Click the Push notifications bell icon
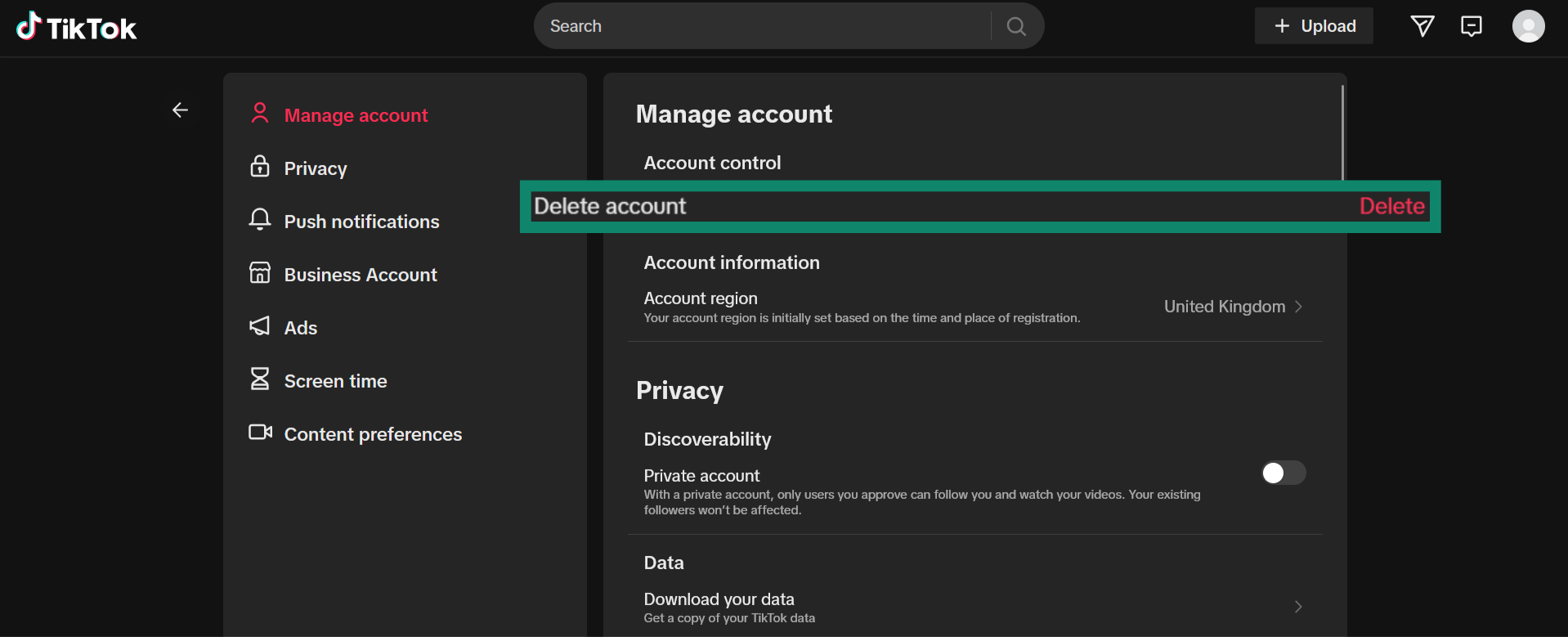 (260, 220)
